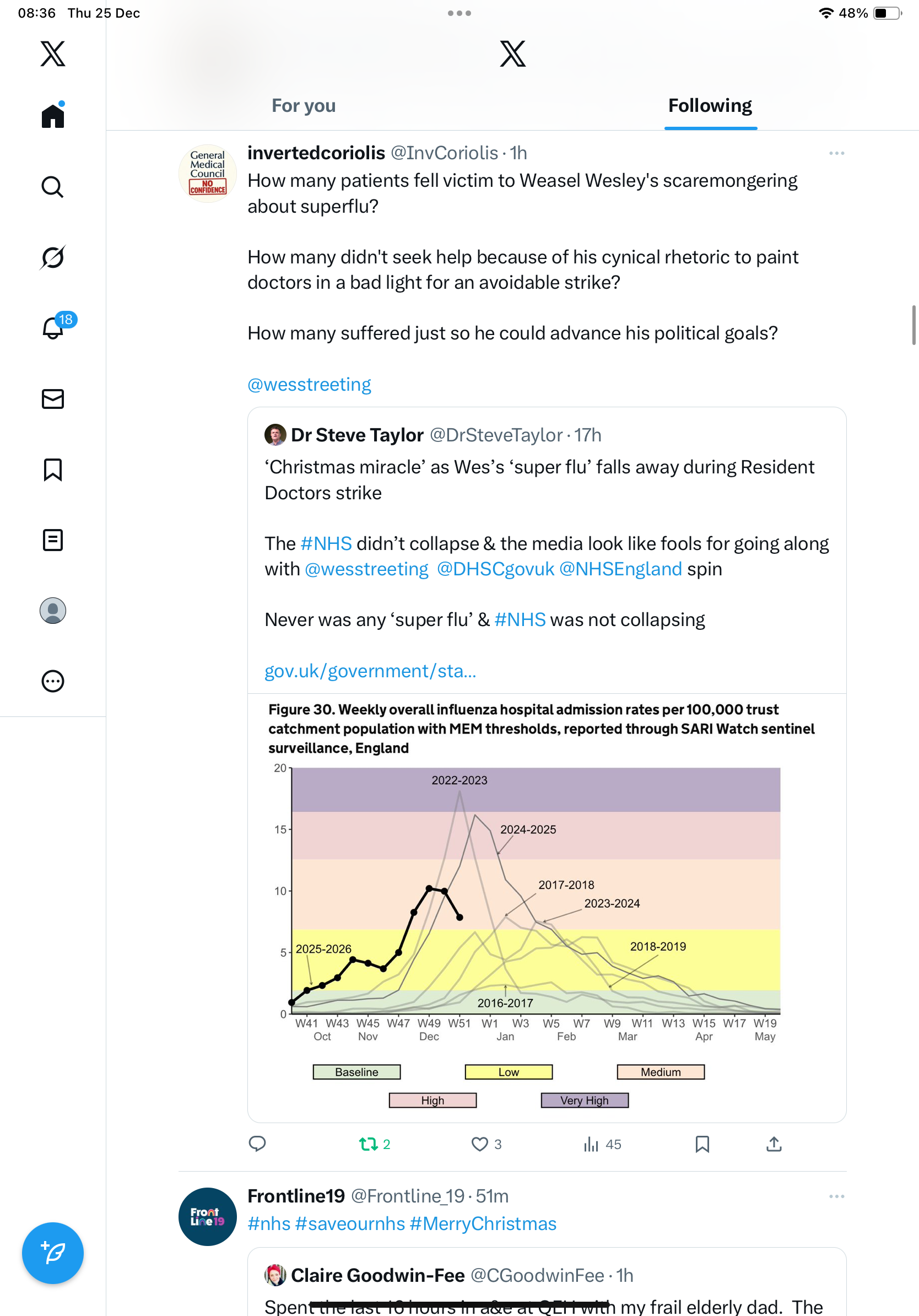Open the Search icon in sidebar

[53, 187]
